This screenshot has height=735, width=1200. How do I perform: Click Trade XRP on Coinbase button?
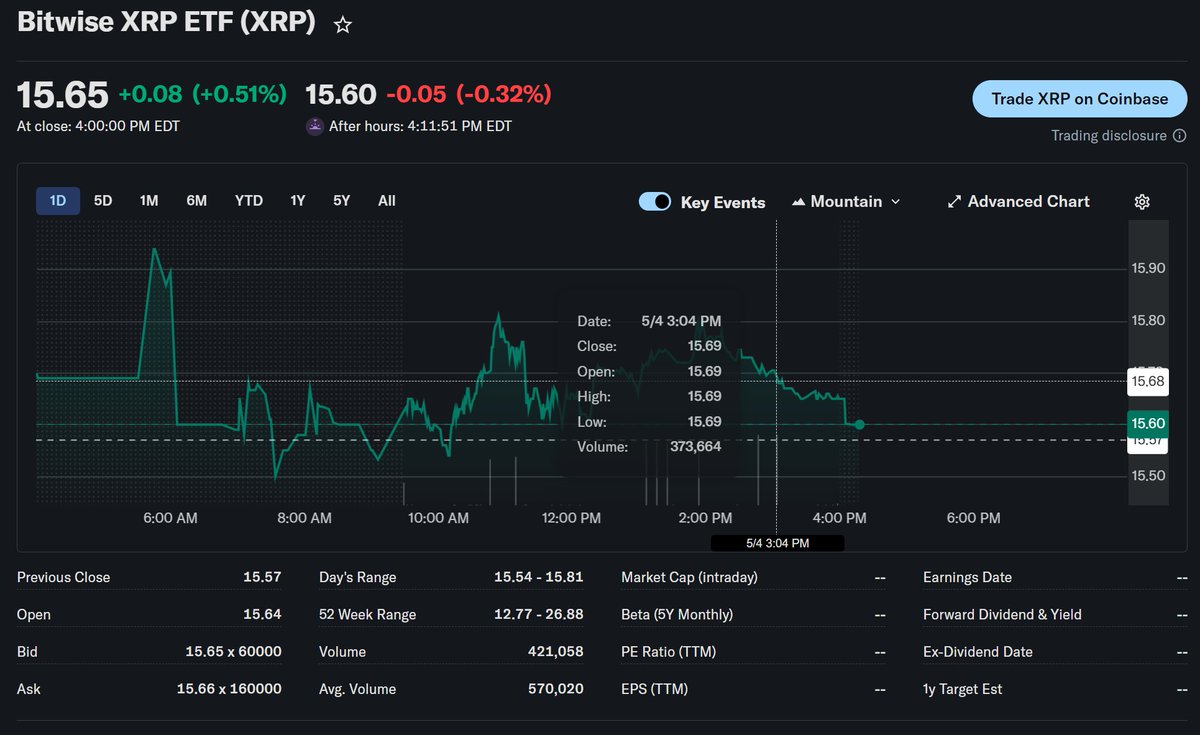pos(1079,99)
